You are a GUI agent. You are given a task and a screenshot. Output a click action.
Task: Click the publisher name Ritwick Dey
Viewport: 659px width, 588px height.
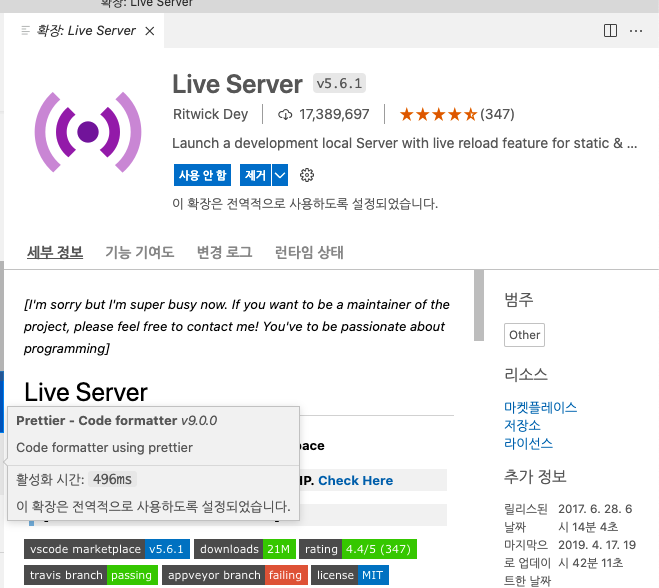pyautogui.click(x=211, y=114)
